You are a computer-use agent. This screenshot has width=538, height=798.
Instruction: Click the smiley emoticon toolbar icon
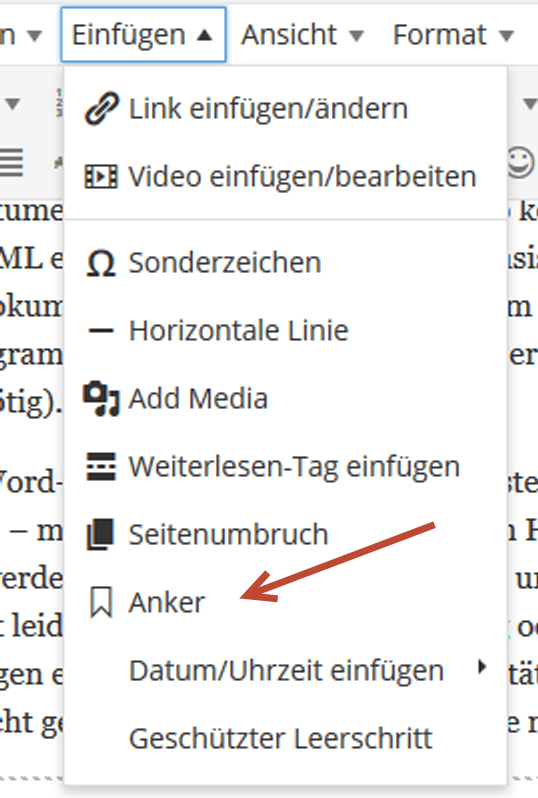(x=521, y=162)
